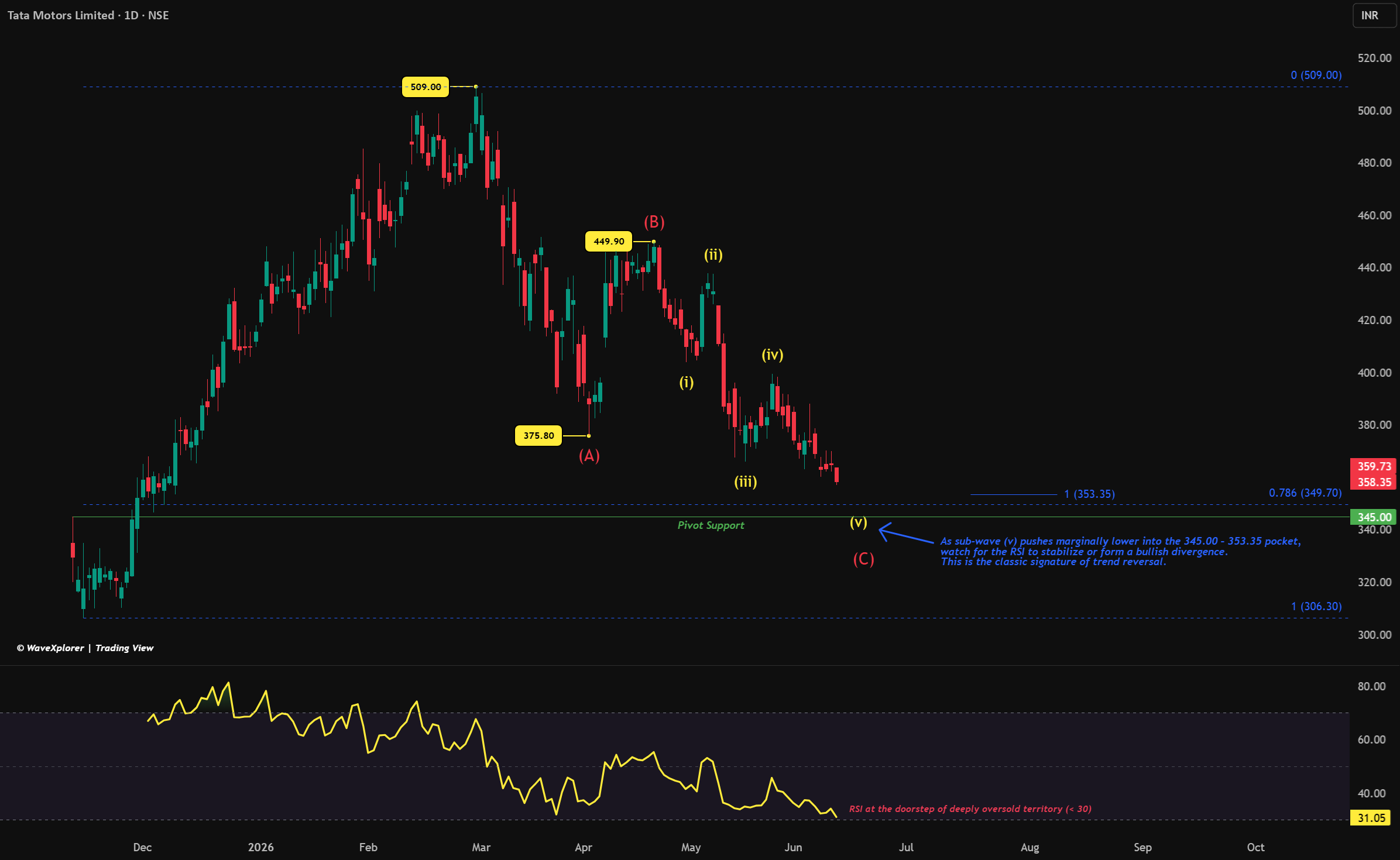Select the 449.90 price label
Screen dimensions: 1400x860
click(609, 241)
